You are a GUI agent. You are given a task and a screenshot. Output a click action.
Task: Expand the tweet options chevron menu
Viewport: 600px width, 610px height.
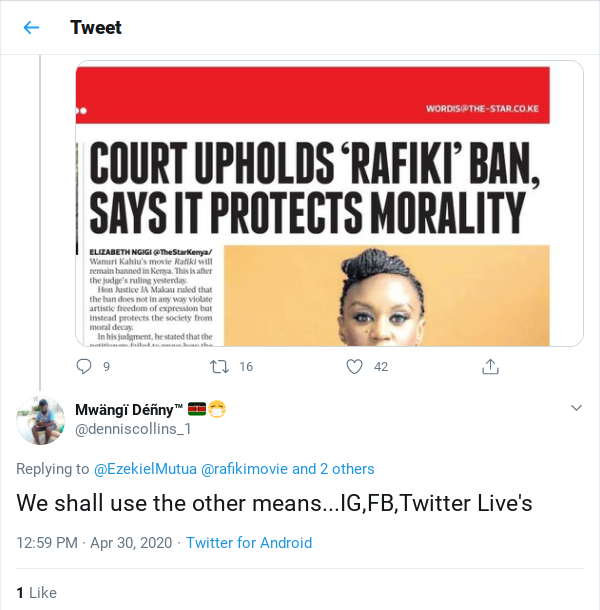tap(576, 408)
